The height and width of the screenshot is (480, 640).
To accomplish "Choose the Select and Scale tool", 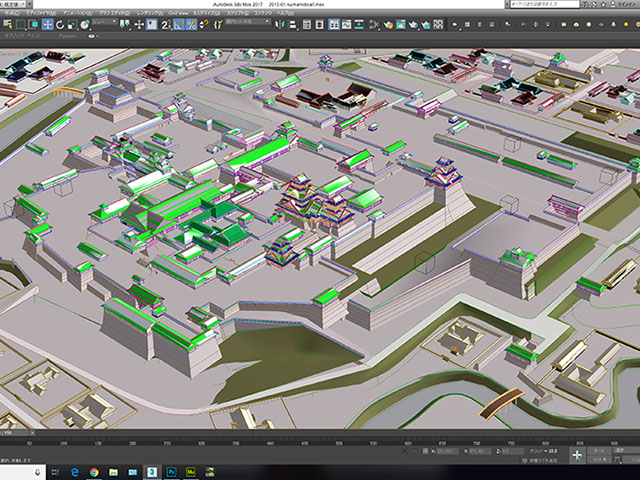I will click(x=72, y=24).
